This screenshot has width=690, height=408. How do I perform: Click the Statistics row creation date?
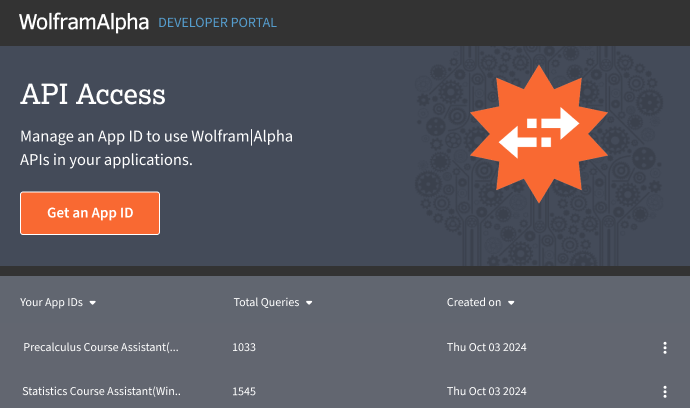tap(486, 392)
